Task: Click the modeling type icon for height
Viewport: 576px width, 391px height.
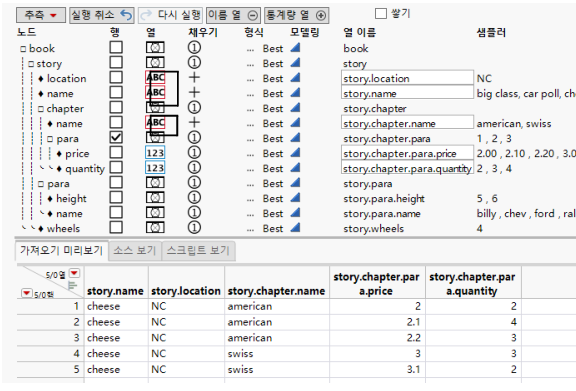Action: click(295, 198)
